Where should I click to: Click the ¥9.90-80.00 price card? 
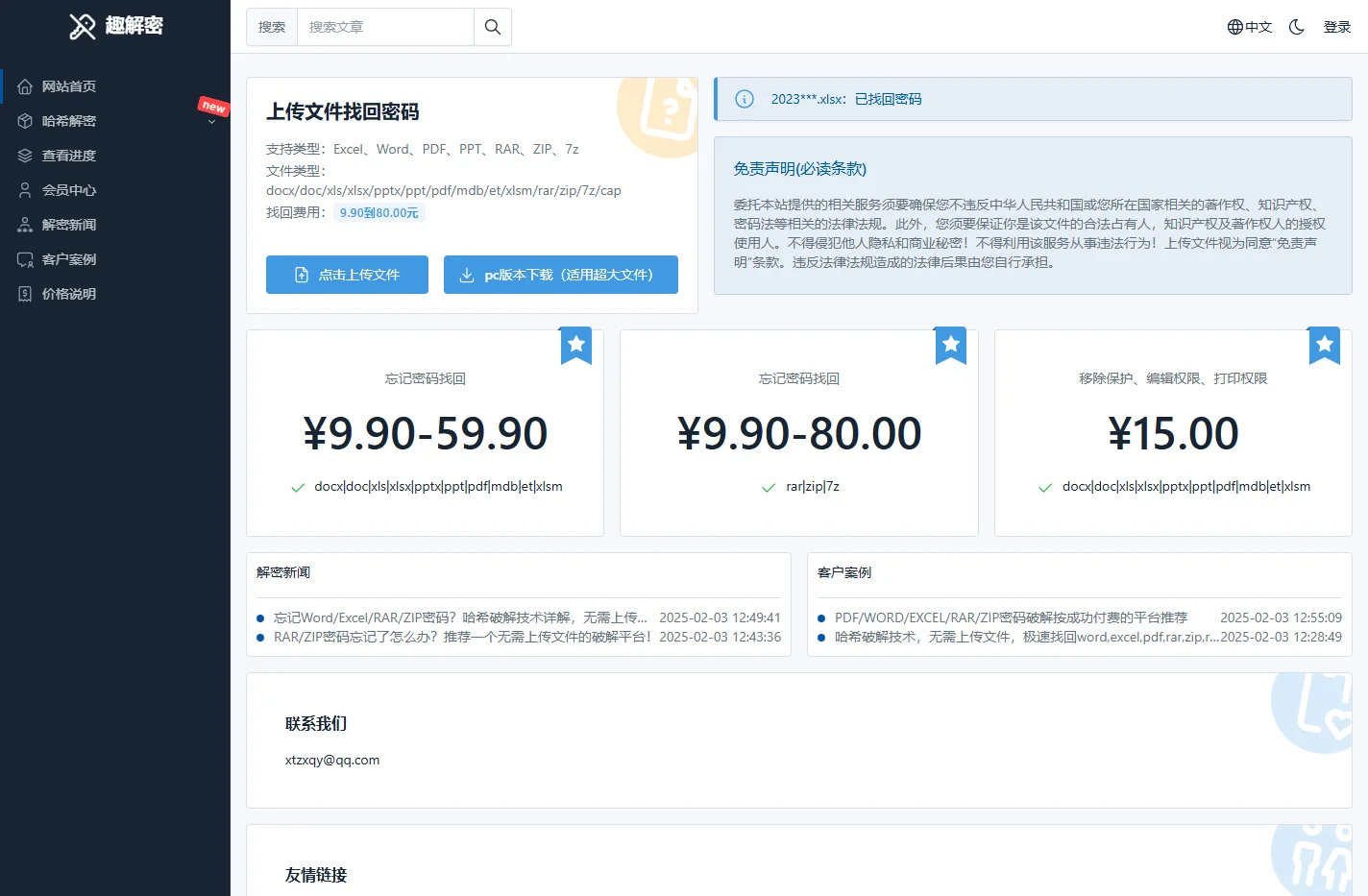(x=799, y=433)
